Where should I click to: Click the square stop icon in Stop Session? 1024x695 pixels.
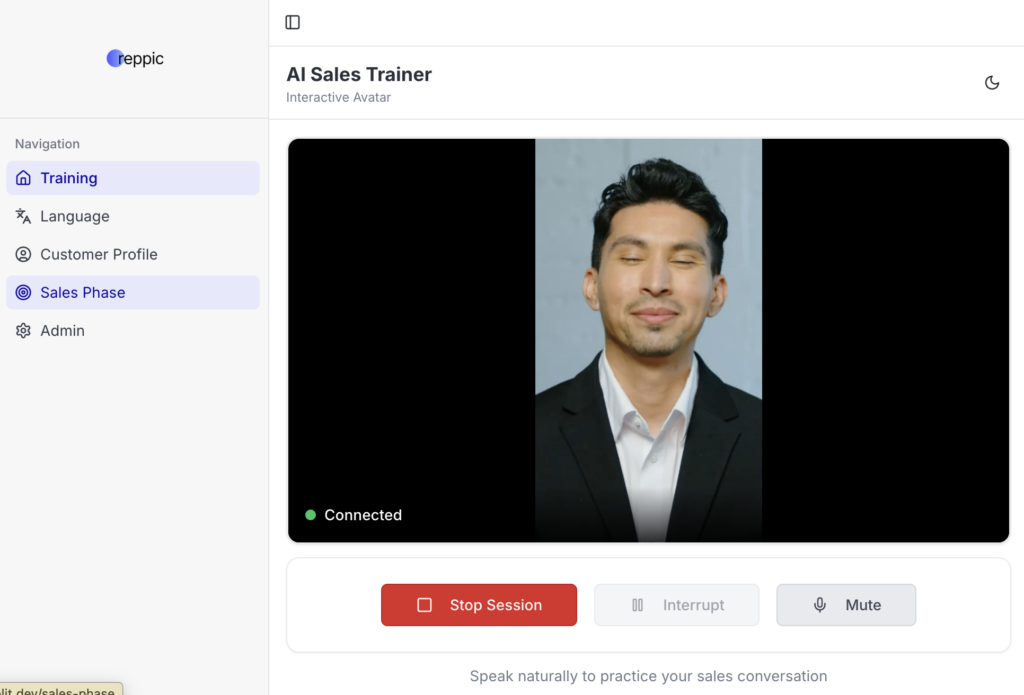coord(424,605)
